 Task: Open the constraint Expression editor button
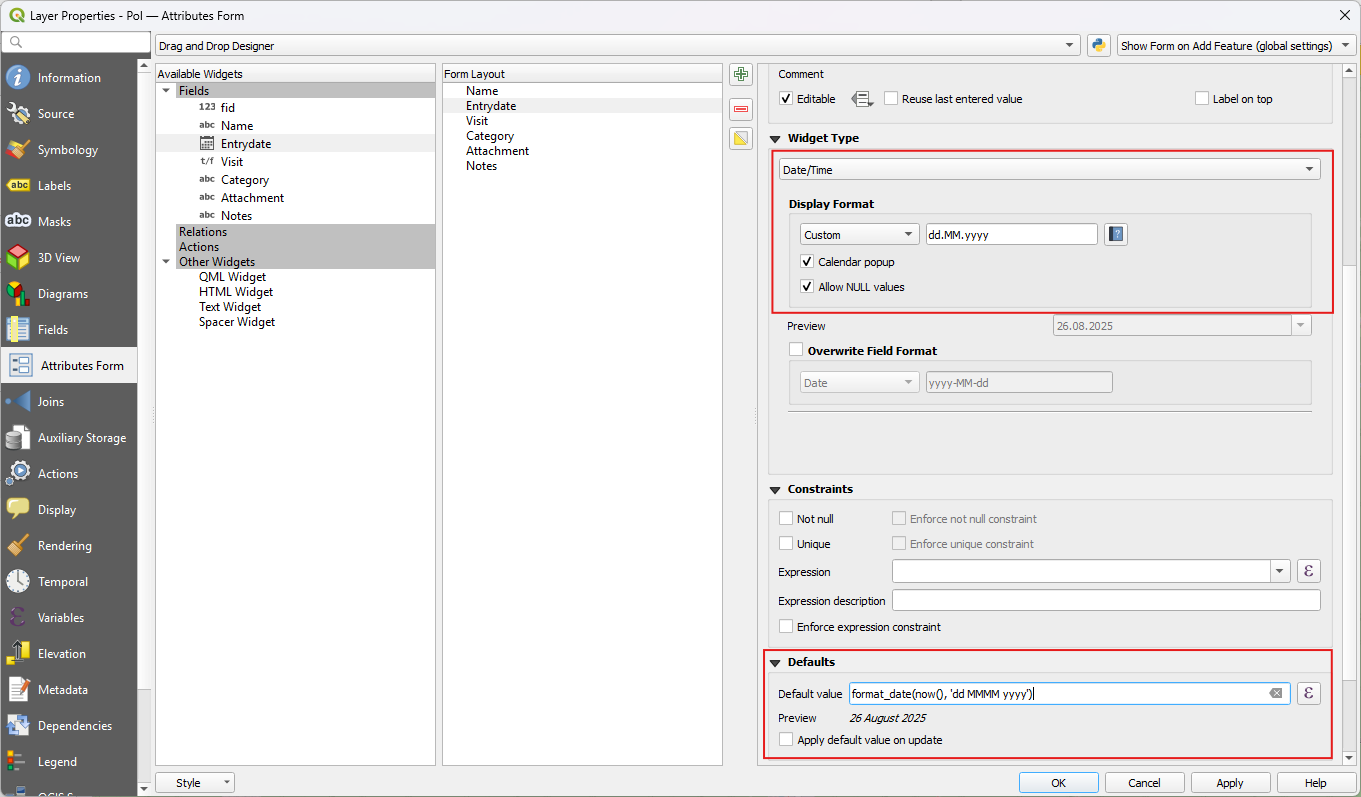pyautogui.click(x=1308, y=571)
